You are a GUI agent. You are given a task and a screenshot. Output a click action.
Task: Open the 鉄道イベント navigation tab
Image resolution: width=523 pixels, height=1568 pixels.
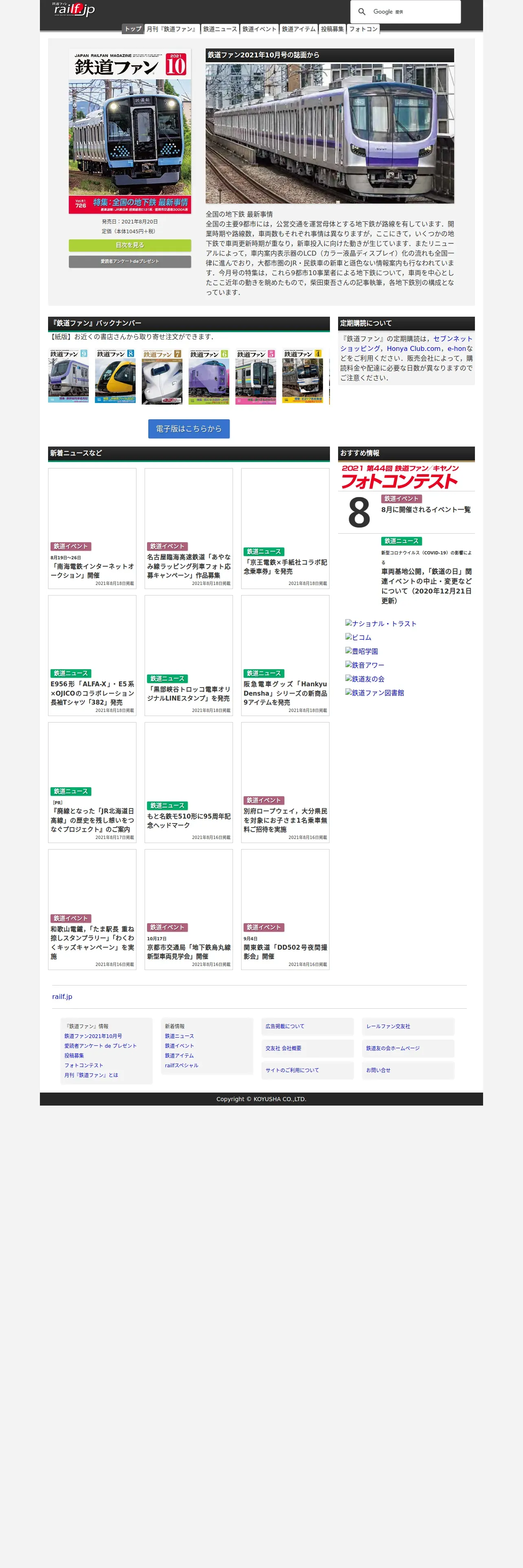259,28
